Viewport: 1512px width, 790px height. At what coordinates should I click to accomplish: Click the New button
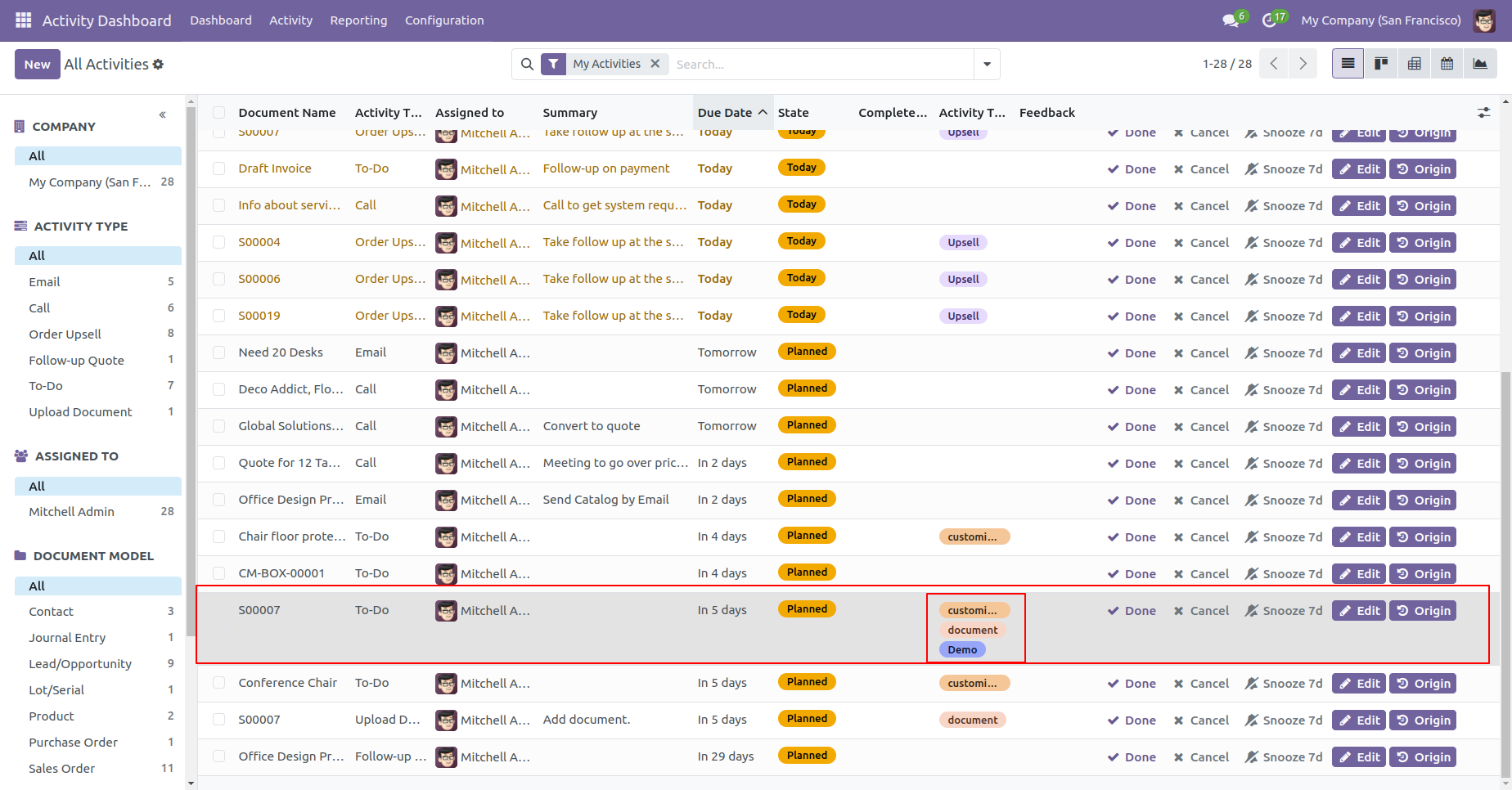pos(37,64)
